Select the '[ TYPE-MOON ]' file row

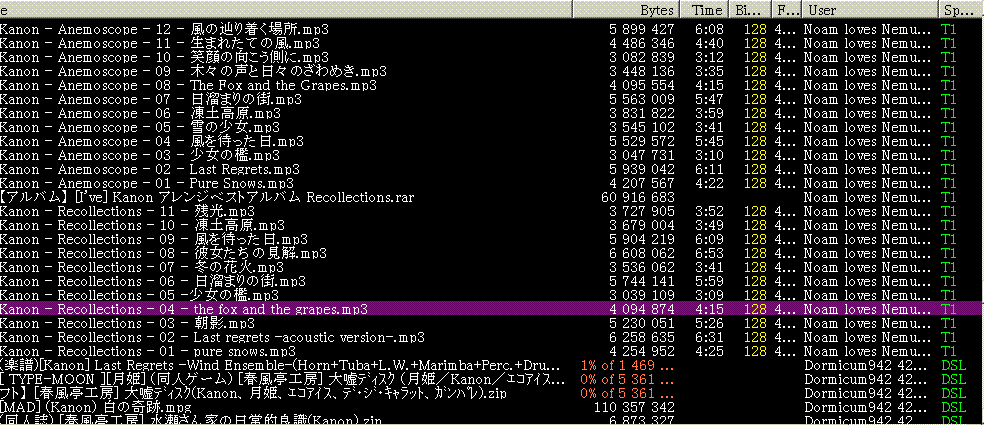282,379
